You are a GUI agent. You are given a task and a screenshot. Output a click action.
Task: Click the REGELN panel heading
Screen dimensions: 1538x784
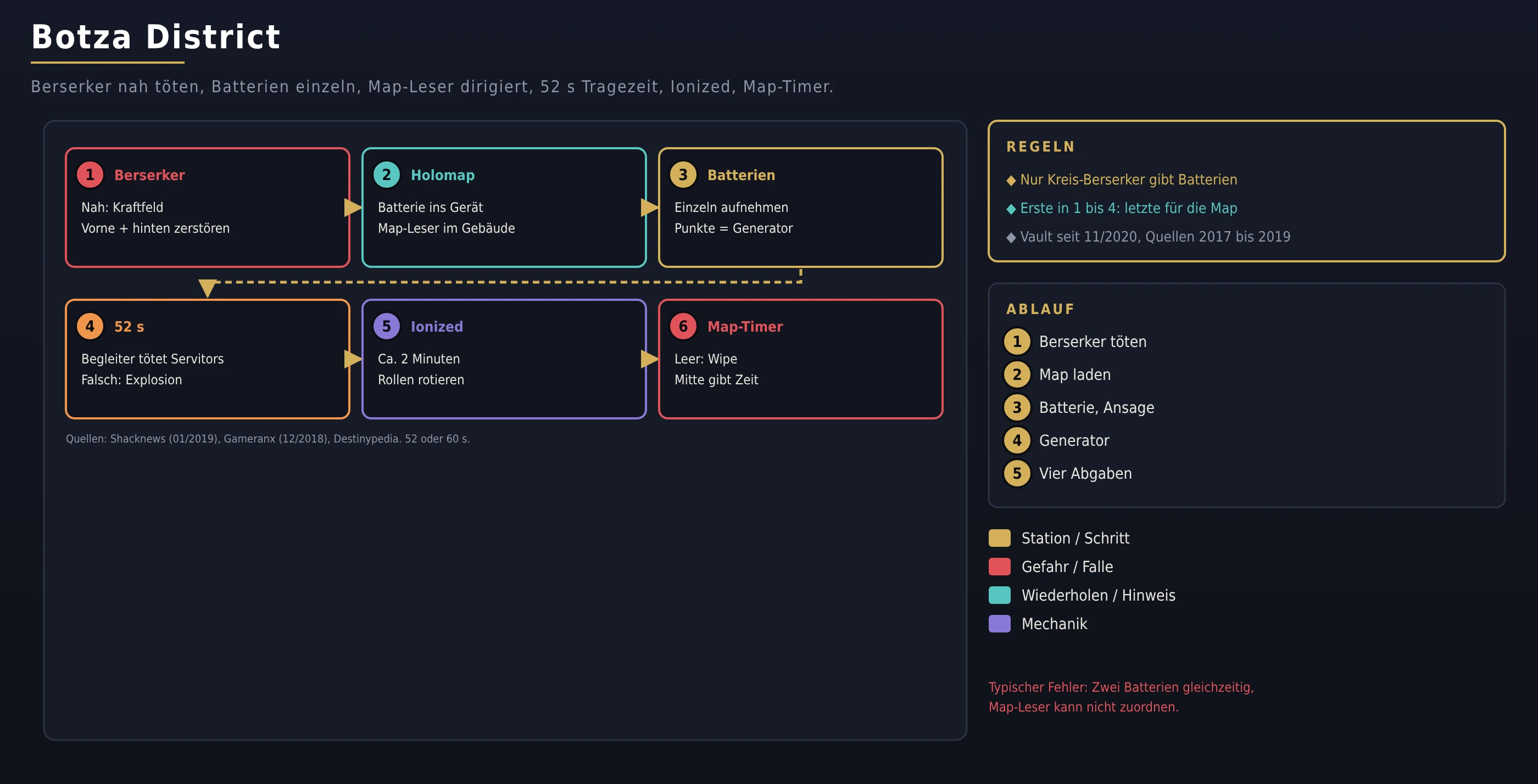pyautogui.click(x=1040, y=147)
